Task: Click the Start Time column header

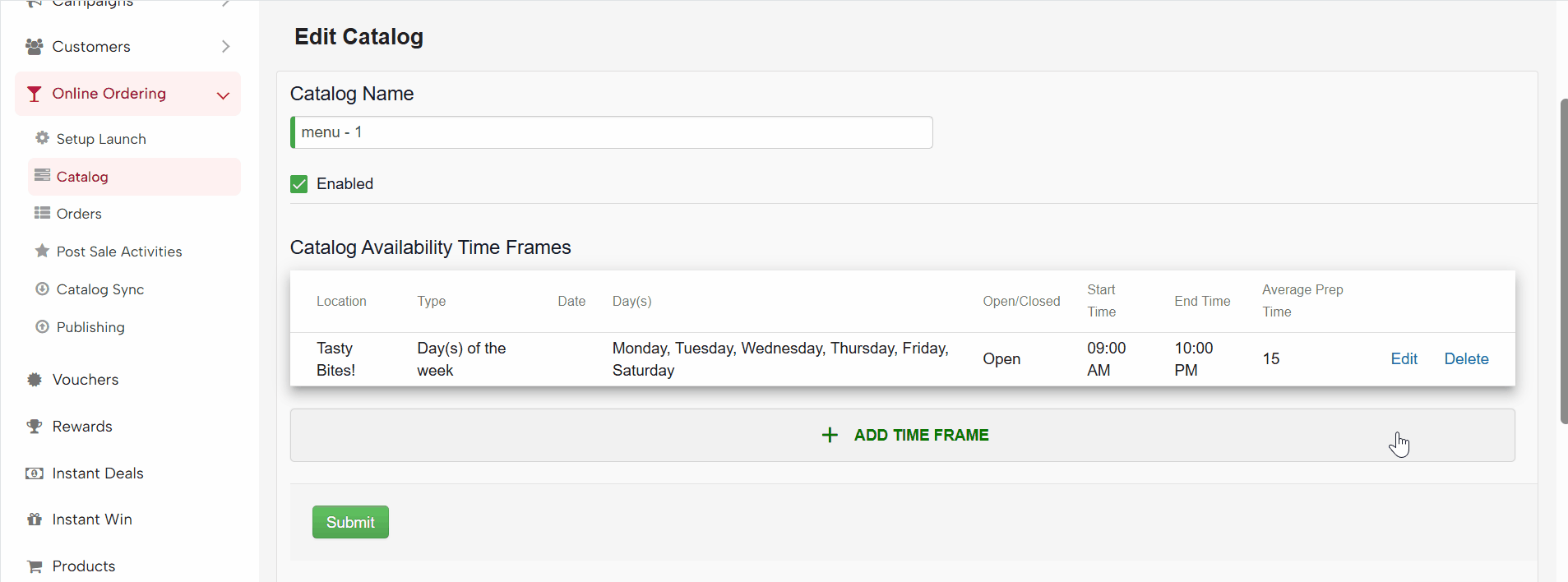Action: pyautogui.click(x=1102, y=301)
